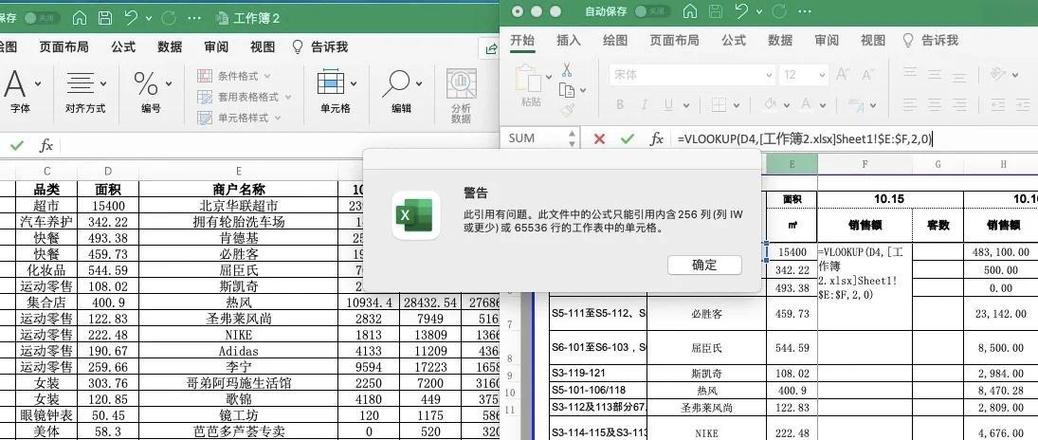Toggle 自动保存 switch in the right window
The width and height of the screenshot is (1038, 440).
[652, 11]
